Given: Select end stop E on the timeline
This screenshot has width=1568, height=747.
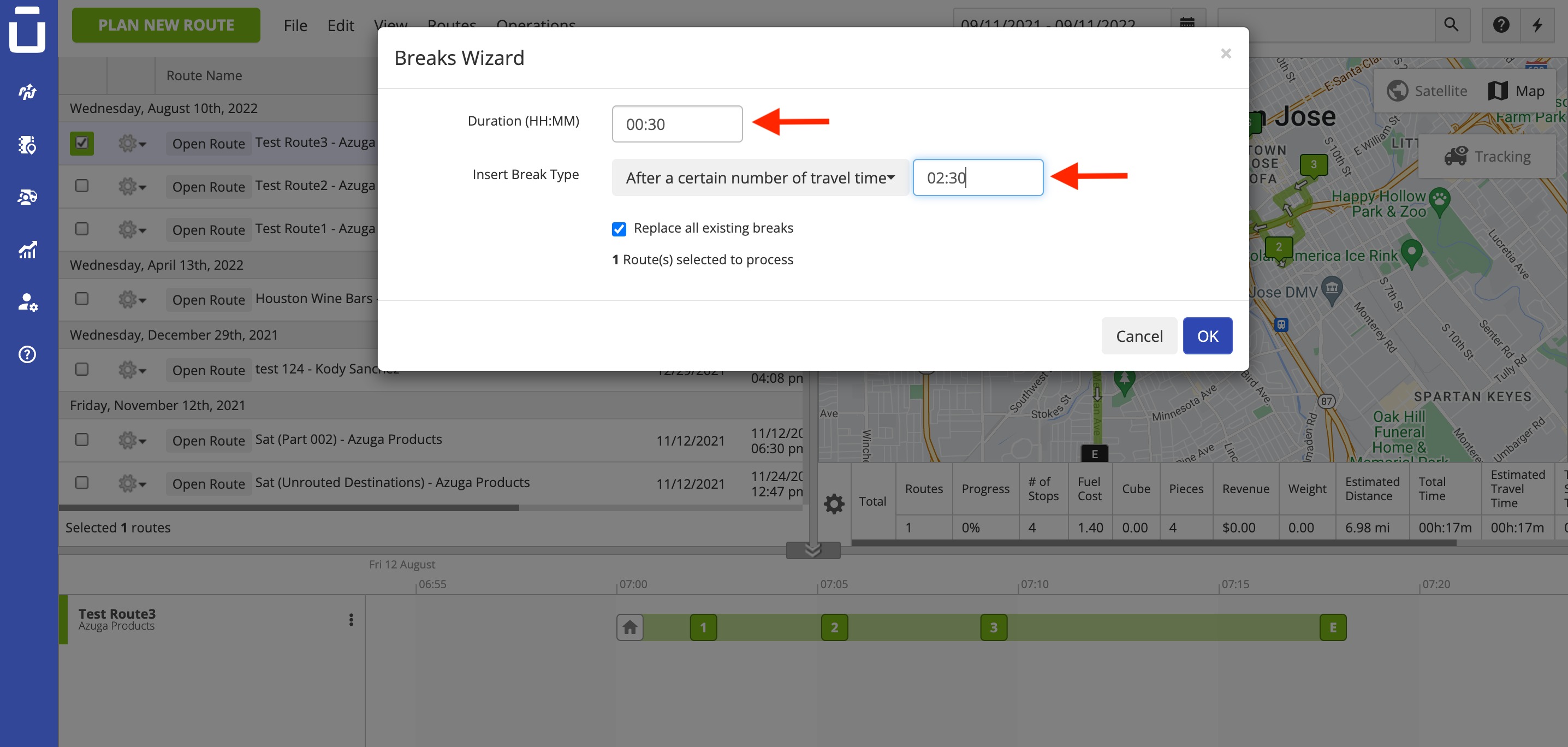Looking at the screenshot, I should tap(1333, 627).
